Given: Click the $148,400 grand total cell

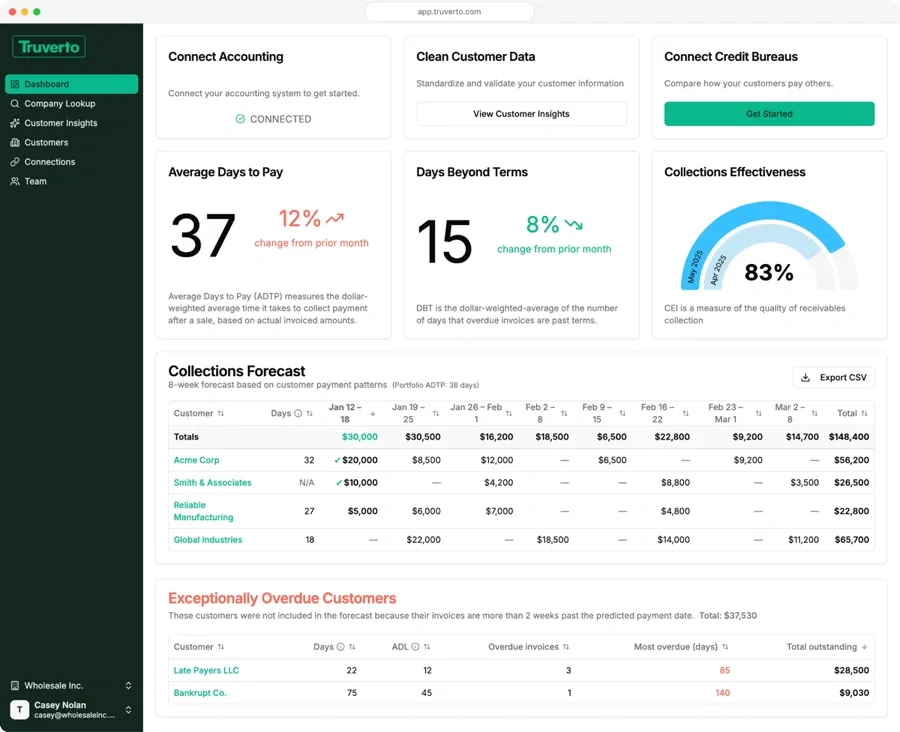Looking at the screenshot, I should click(849, 437).
